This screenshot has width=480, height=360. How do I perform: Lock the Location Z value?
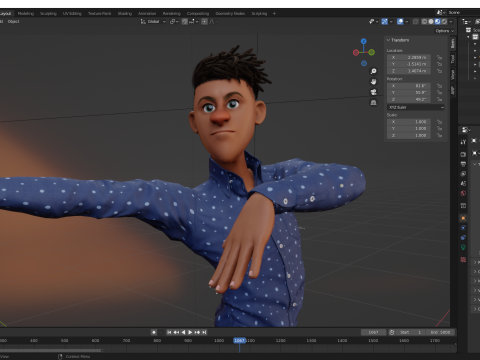click(439, 71)
